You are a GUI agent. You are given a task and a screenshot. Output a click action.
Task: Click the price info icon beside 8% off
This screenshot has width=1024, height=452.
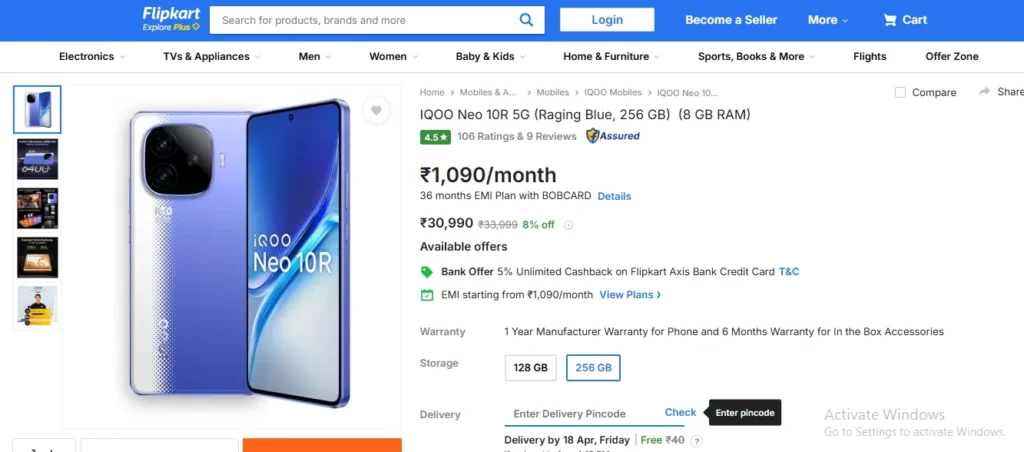pos(568,225)
